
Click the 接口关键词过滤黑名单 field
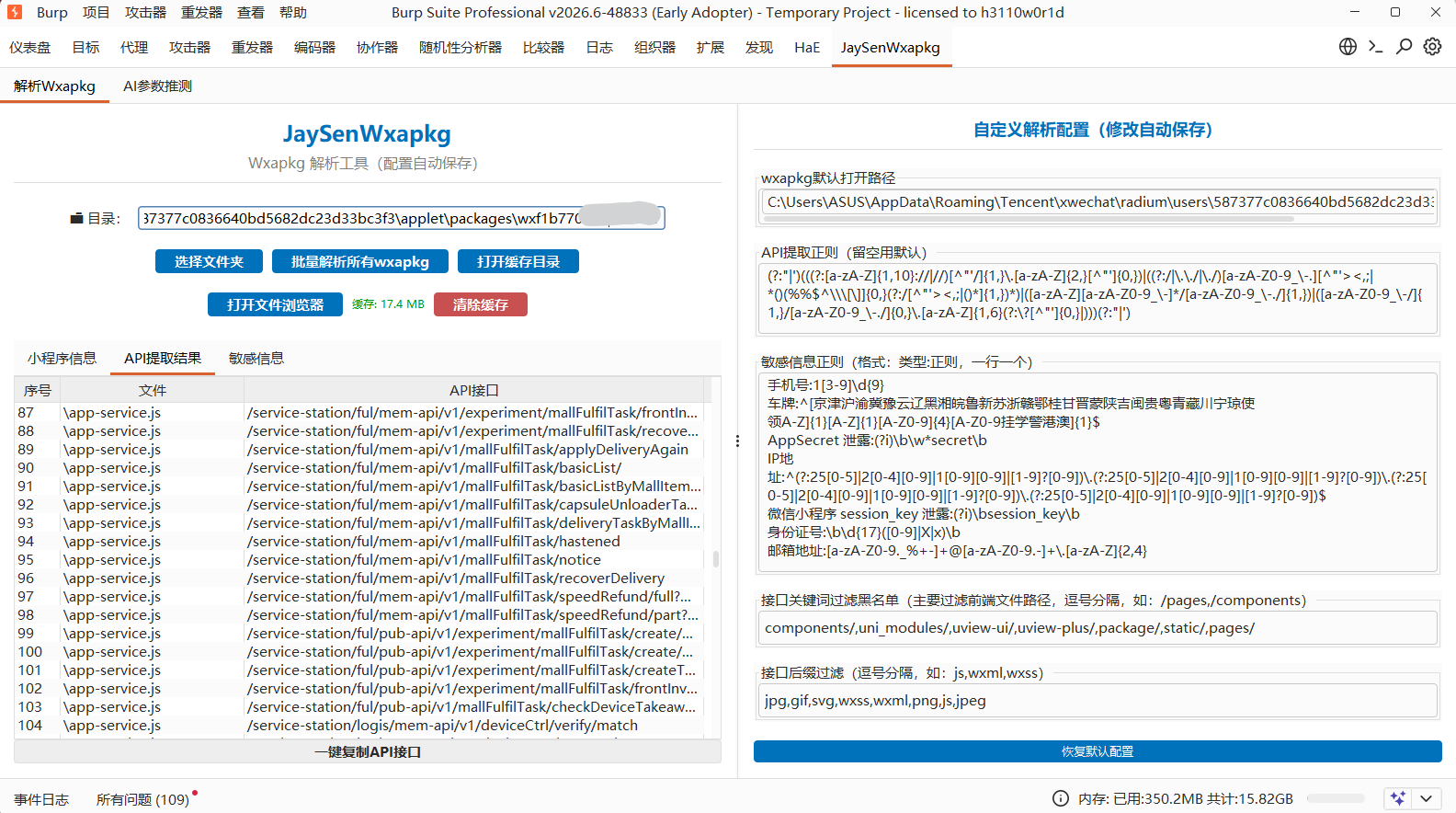coord(1098,627)
